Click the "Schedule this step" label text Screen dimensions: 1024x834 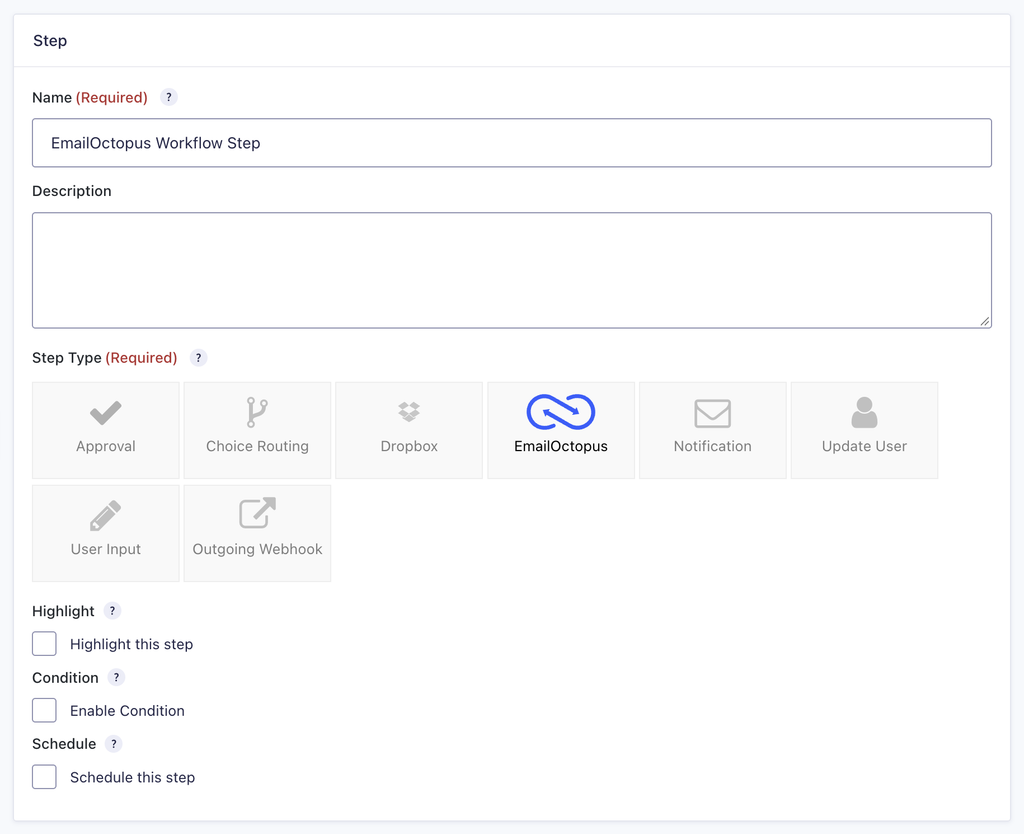click(133, 778)
